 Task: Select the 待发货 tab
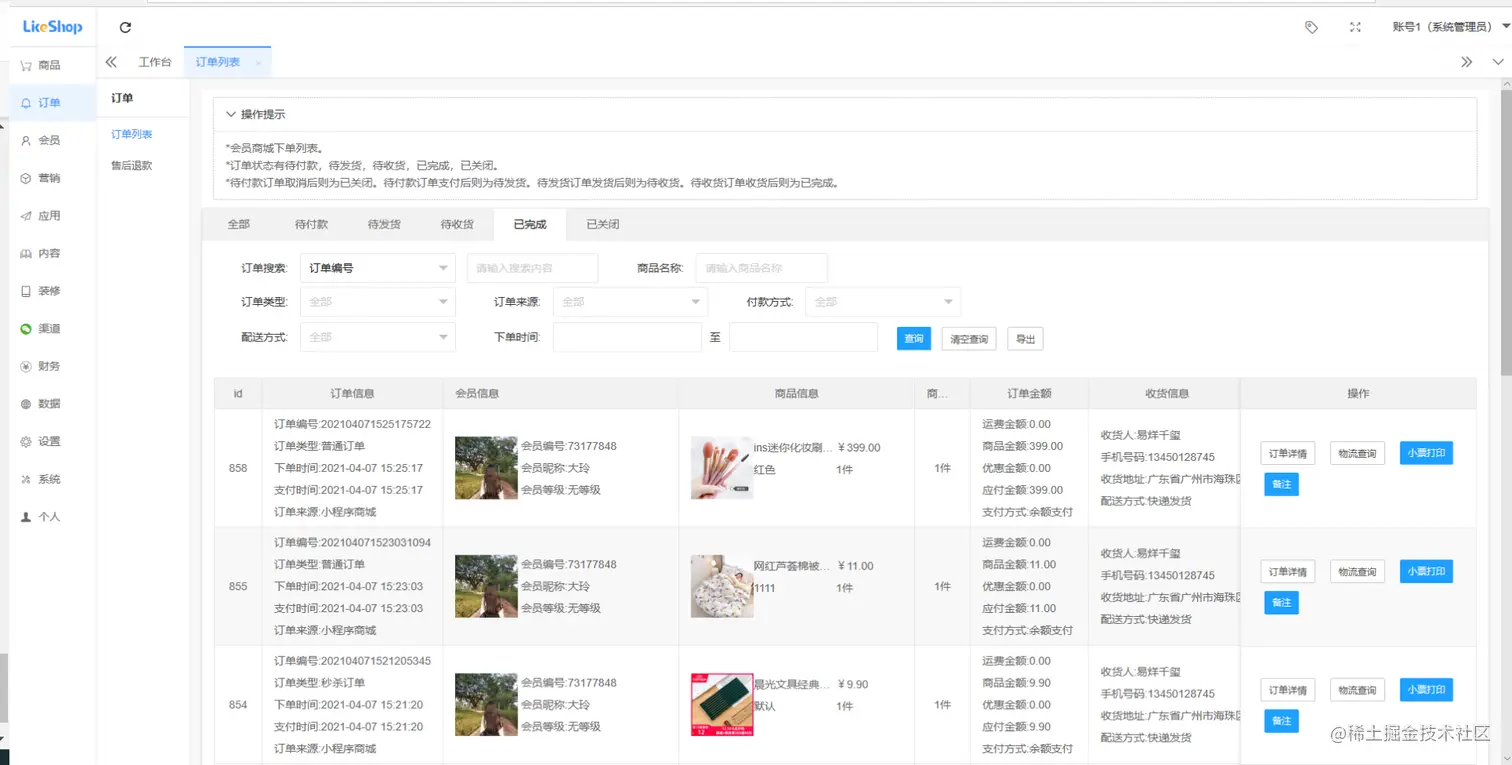pyautogui.click(x=384, y=224)
